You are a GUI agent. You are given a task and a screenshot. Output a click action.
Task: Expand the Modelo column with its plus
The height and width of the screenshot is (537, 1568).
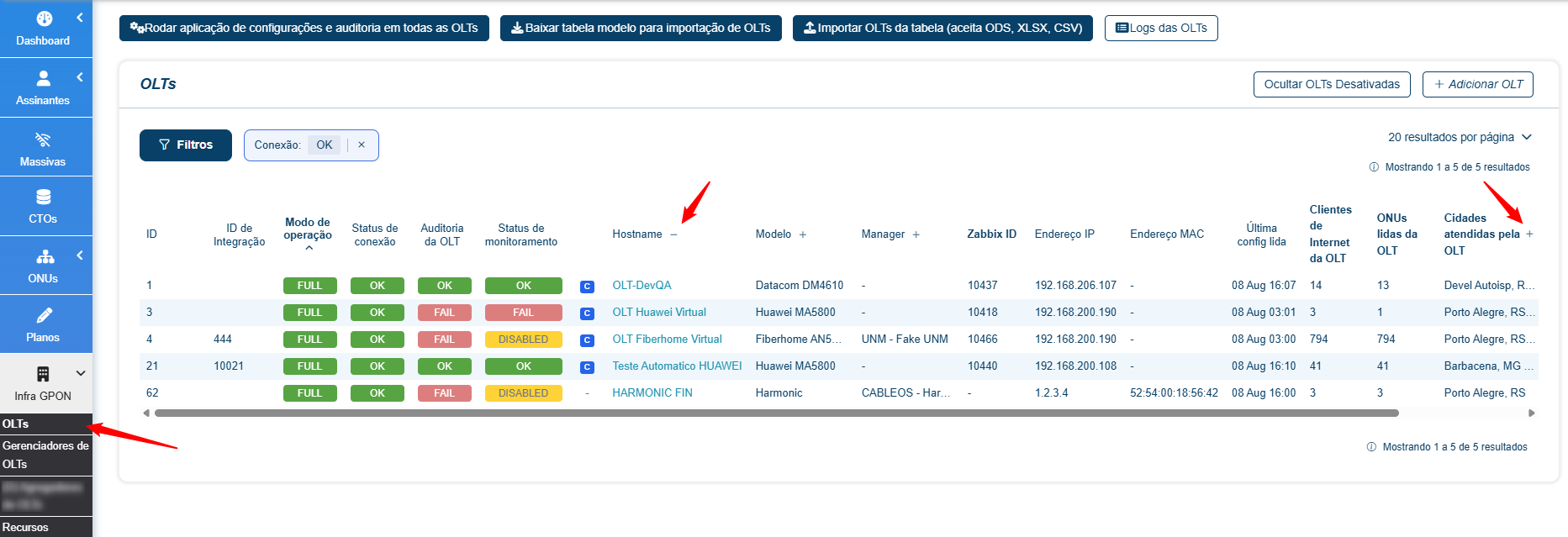(x=803, y=234)
